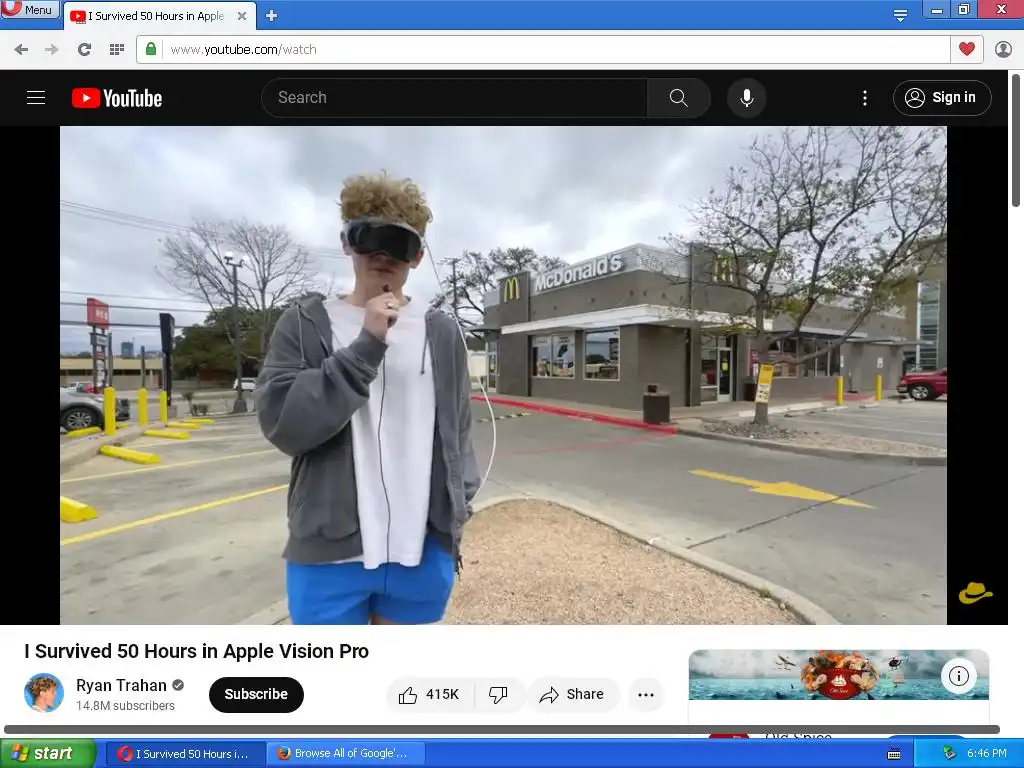Viewport: 1024px width, 768px height.
Task: Go to the YouTube home logo
Action: click(x=117, y=98)
